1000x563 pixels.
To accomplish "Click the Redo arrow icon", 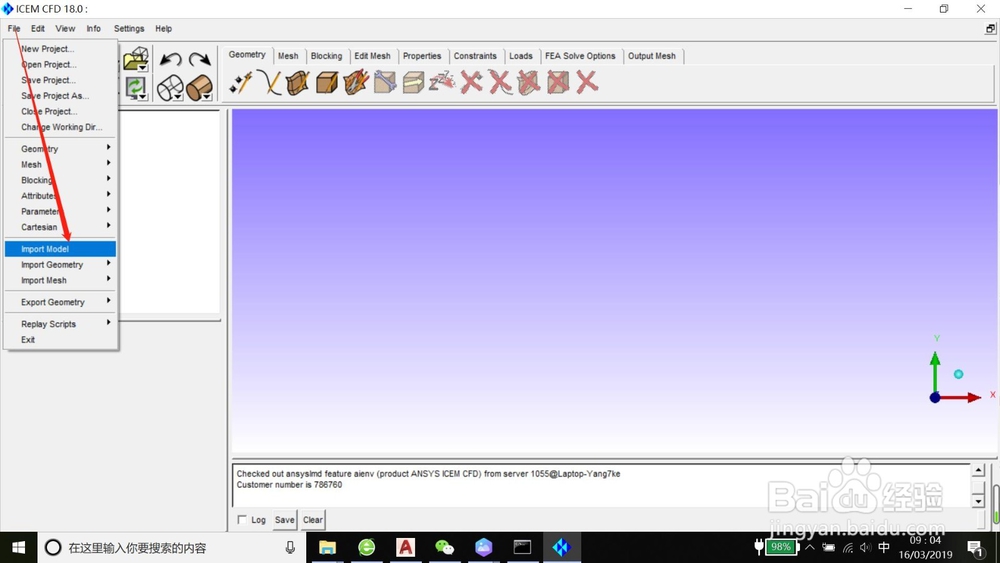I will tap(200, 59).
